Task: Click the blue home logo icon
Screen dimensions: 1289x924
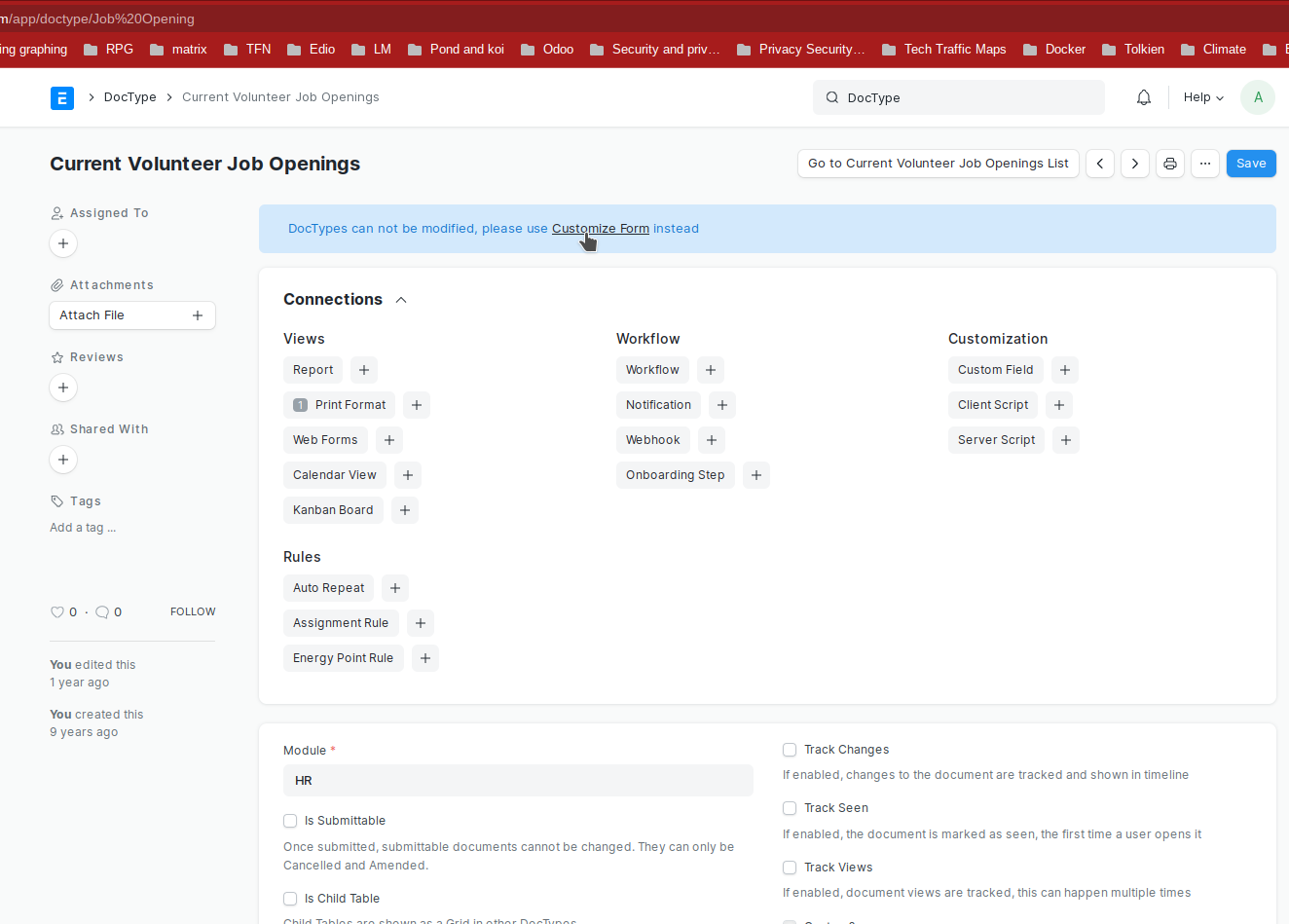Action: pos(62,97)
